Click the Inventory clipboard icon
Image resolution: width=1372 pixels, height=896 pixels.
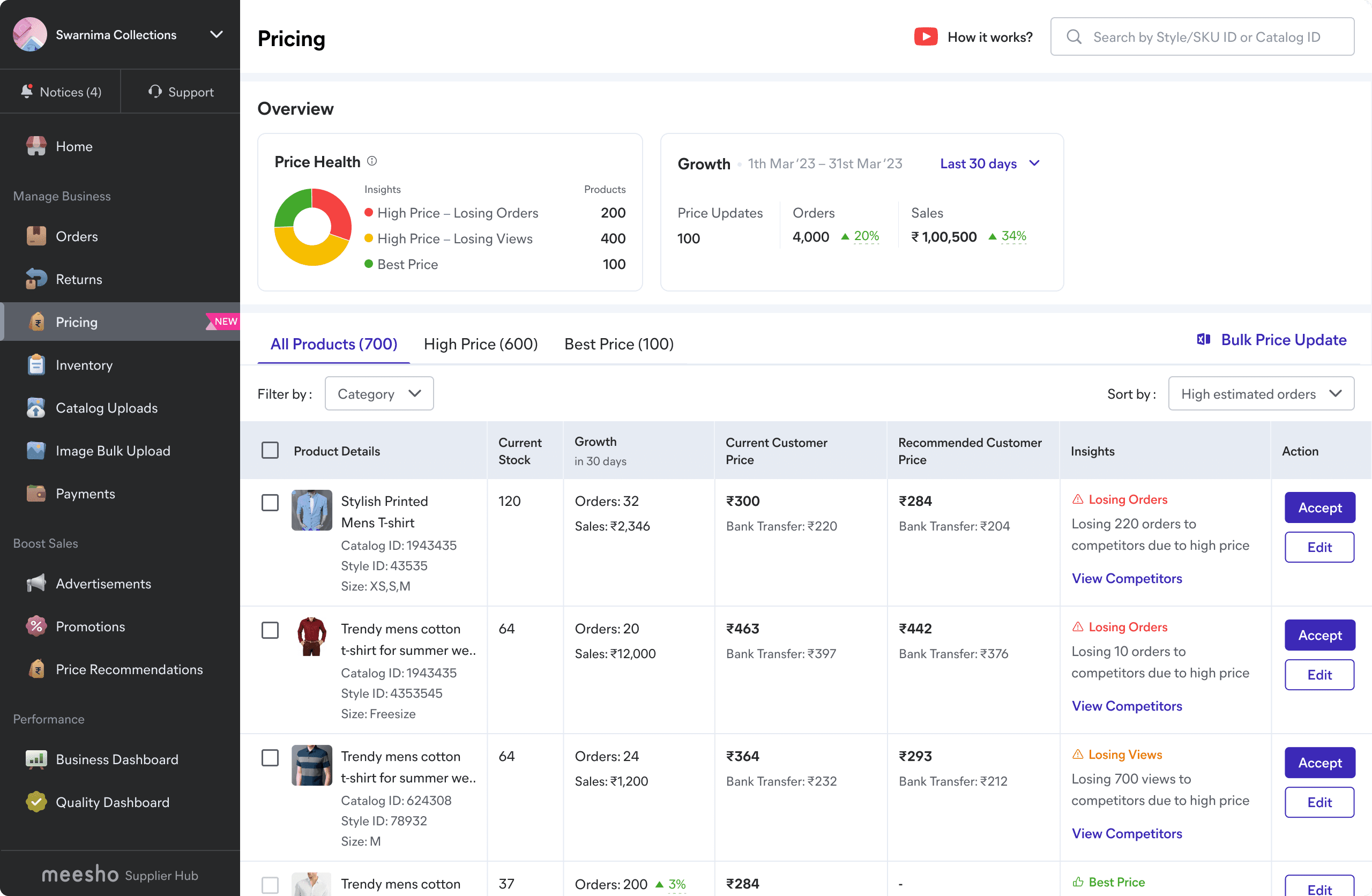36,364
